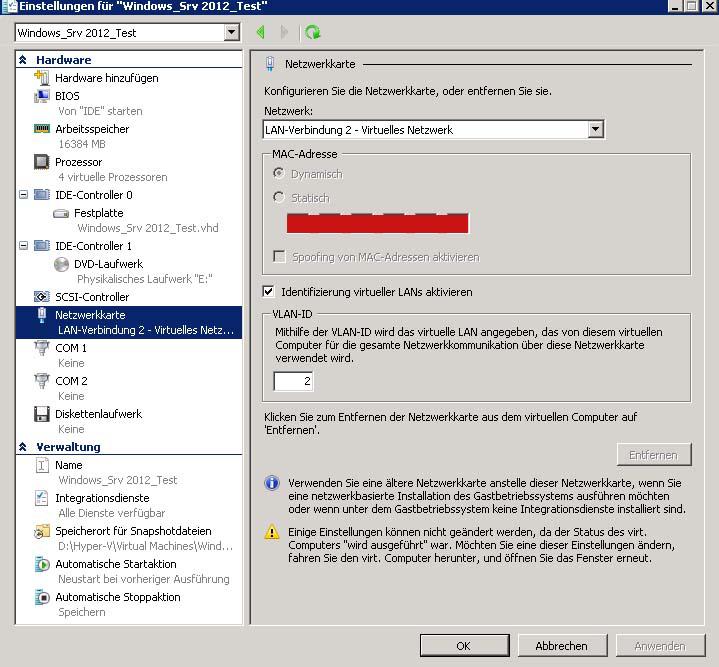Click the dialog window system icon
The width and height of the screenshot is (719, 667).
[x=9, y=6]
